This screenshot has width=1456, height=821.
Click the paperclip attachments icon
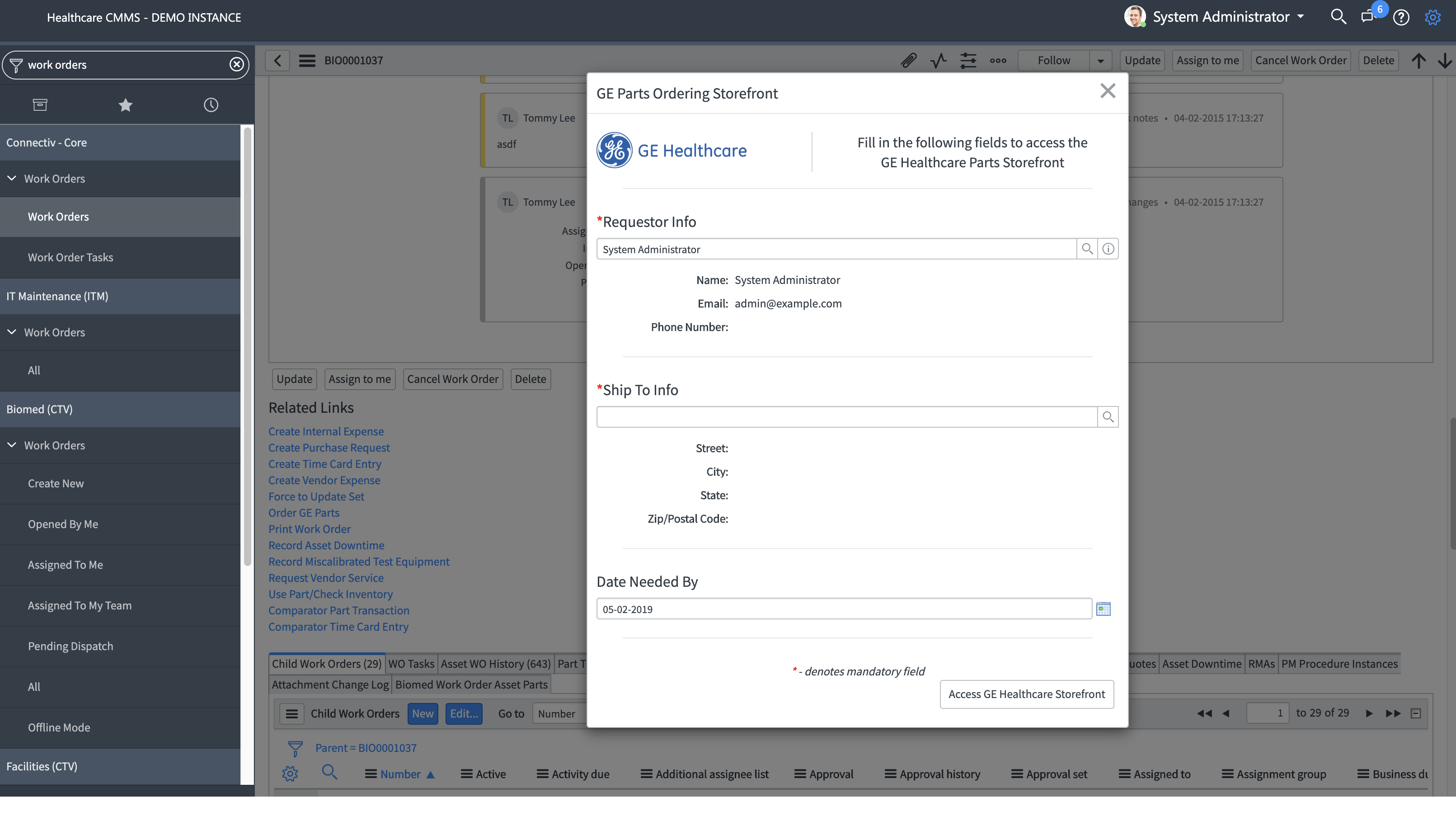click(x=908, y=61)
